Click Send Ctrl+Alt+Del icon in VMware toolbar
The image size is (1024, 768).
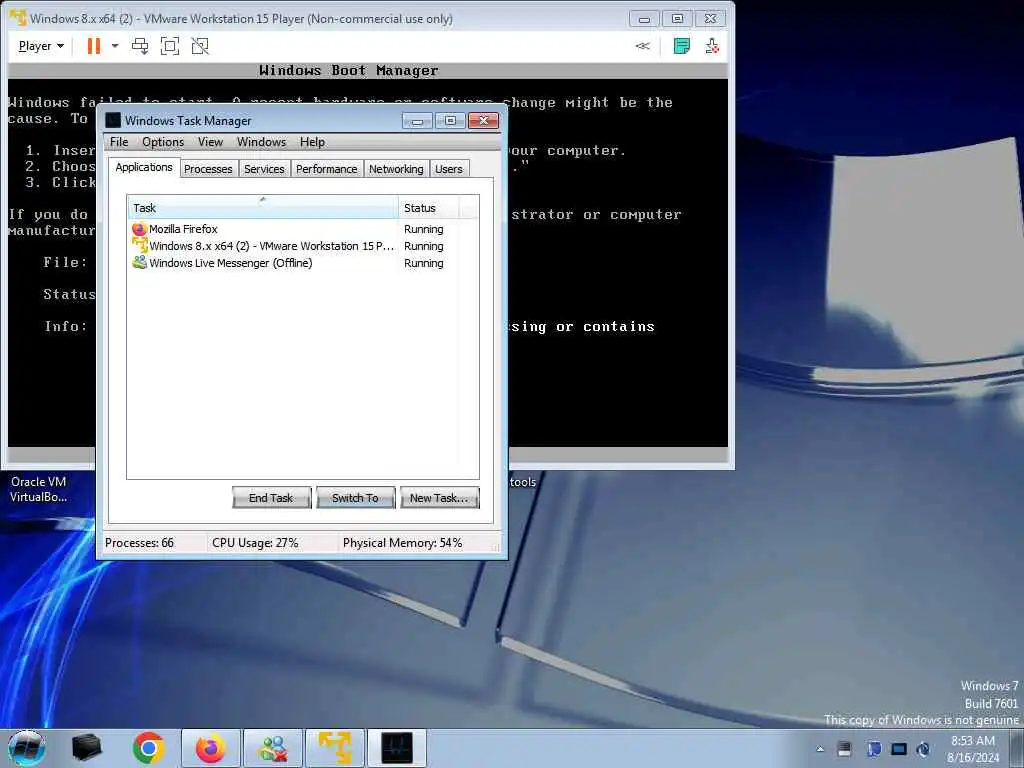(140, 46)
